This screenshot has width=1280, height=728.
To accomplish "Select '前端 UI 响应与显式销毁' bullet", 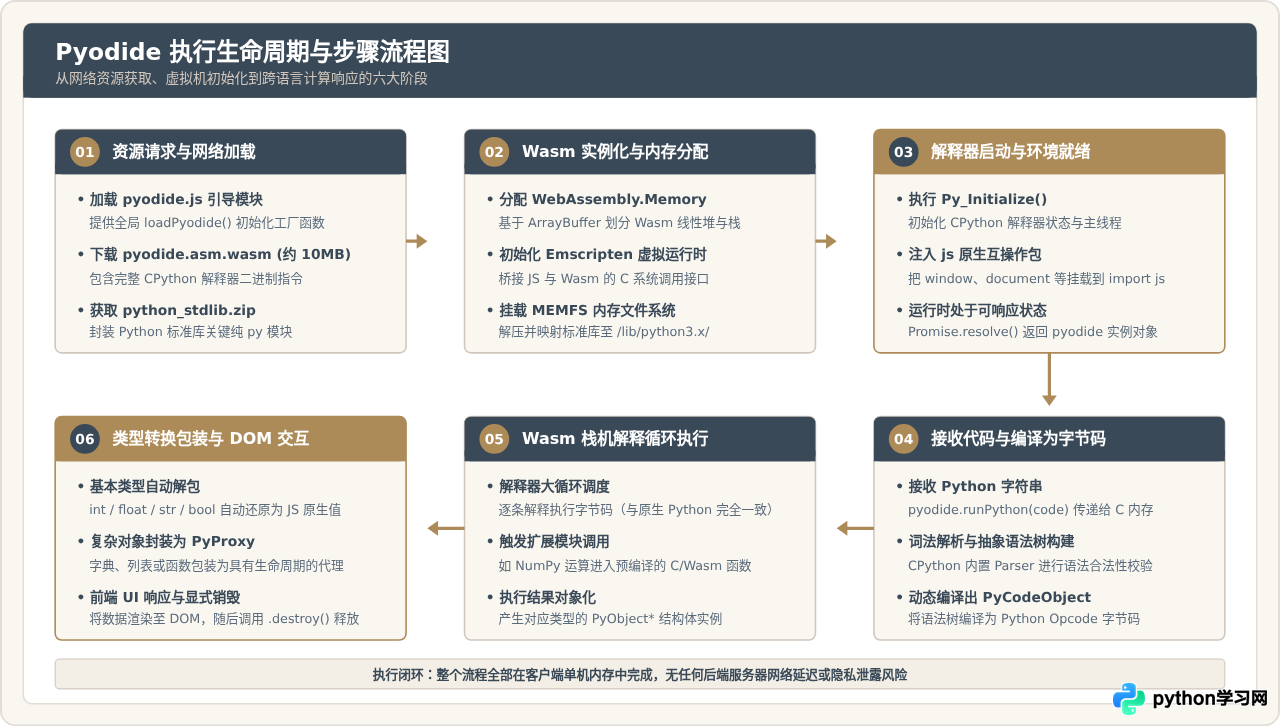I will click(x=159, y=597).
